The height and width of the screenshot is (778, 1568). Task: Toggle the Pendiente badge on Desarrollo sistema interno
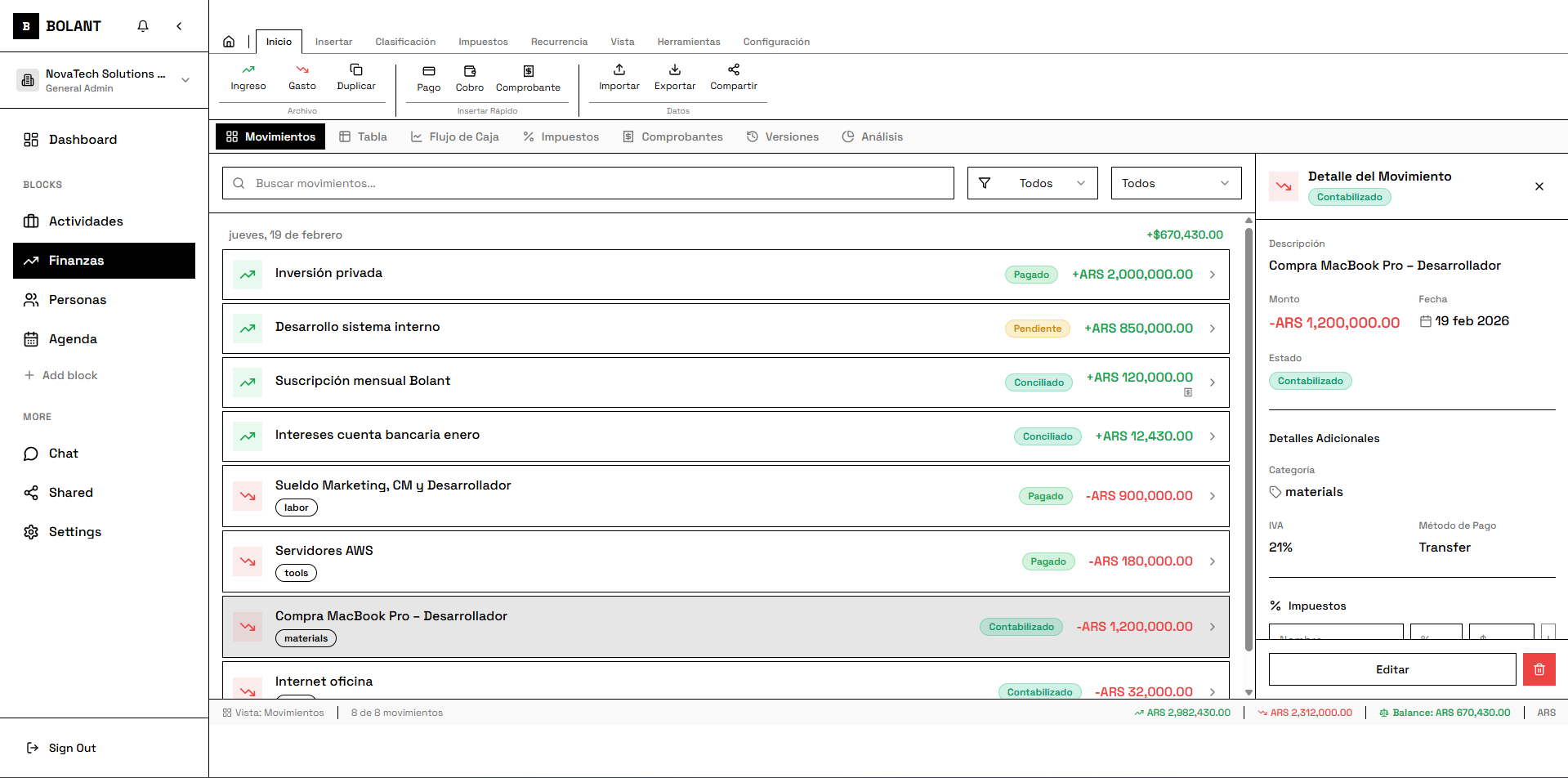(x=1036, y=328)
